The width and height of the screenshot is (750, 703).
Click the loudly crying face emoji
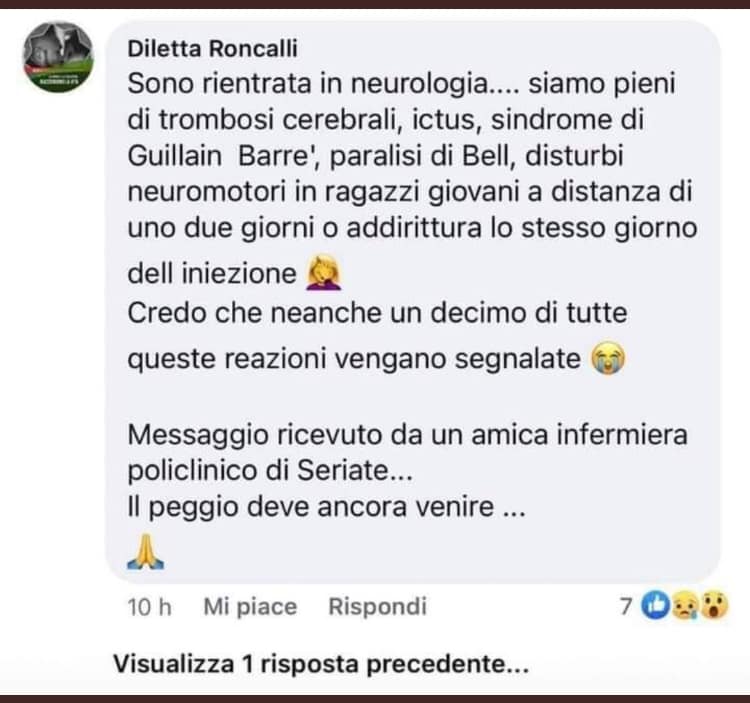tap(608, 358)
